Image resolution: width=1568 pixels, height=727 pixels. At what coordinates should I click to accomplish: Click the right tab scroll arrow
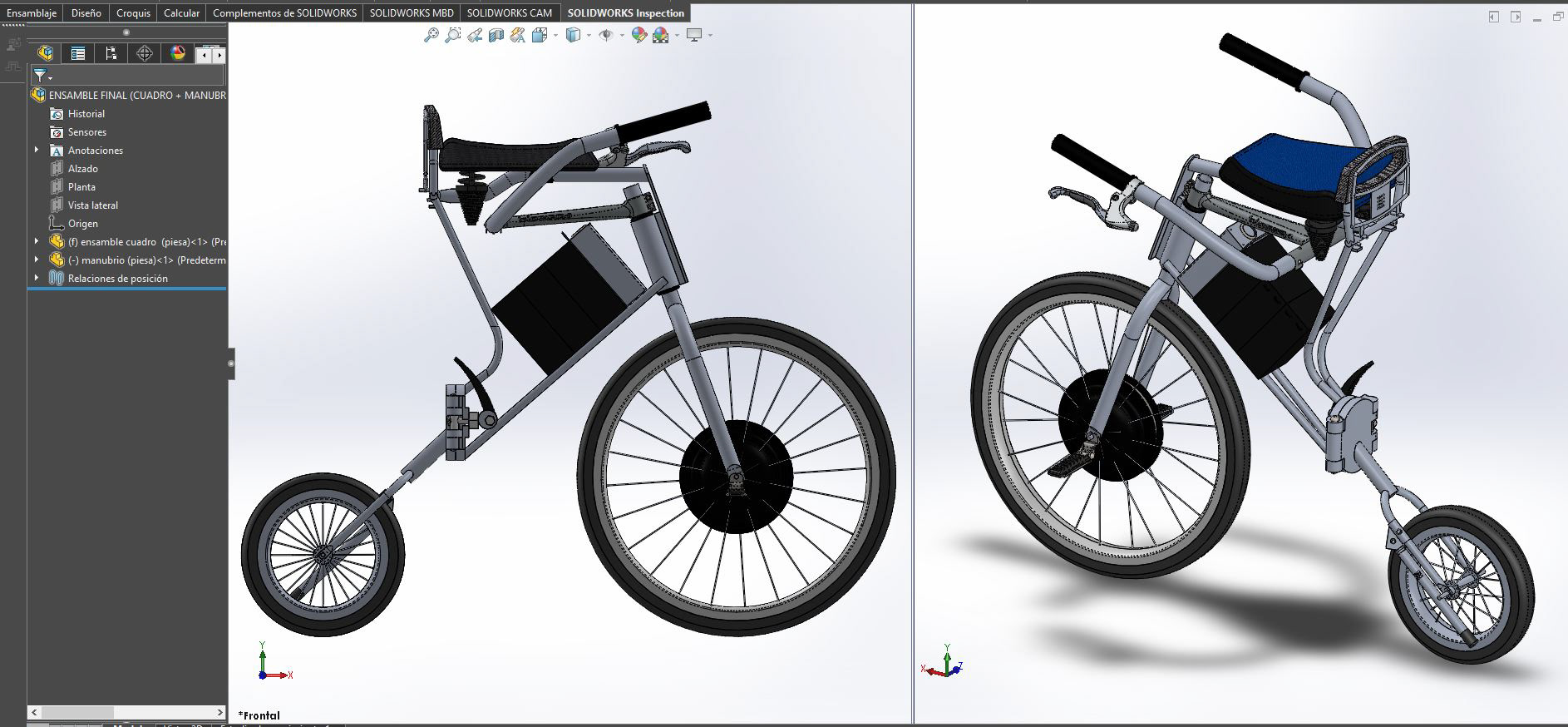click(219, 55)
